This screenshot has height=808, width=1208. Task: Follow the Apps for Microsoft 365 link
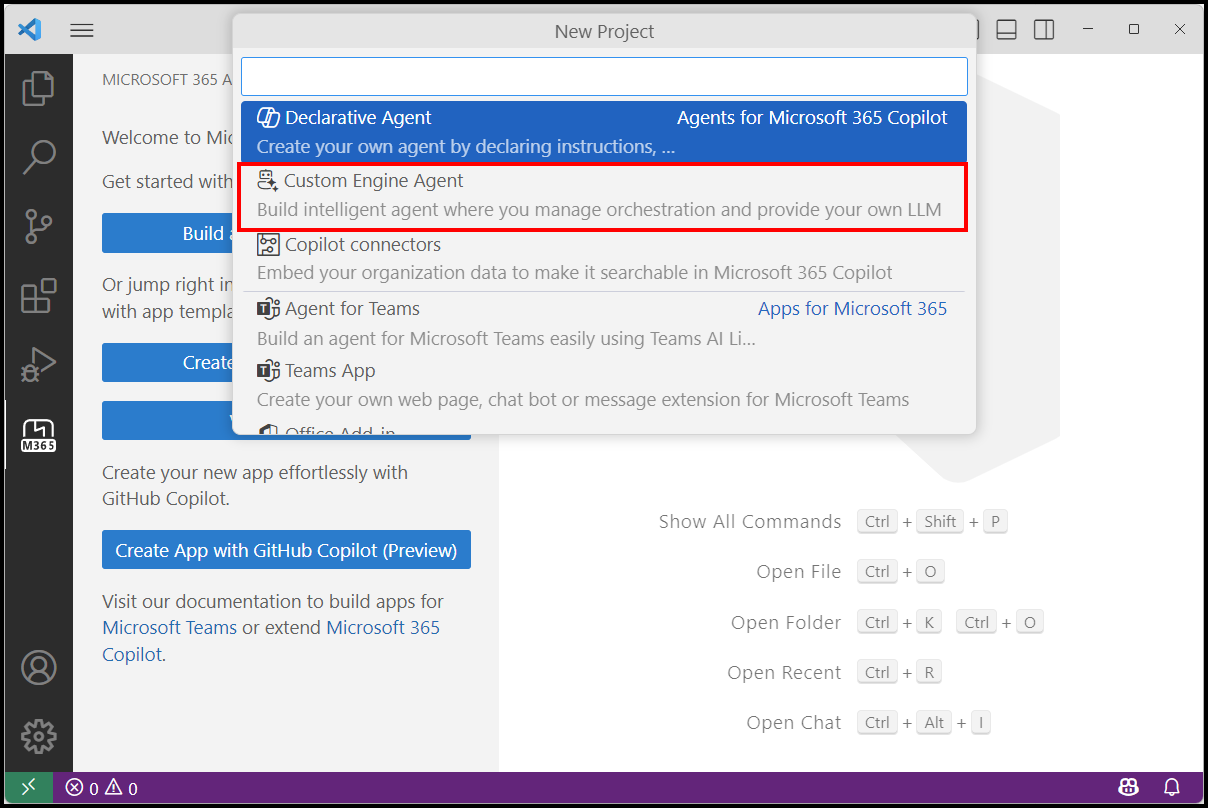click(852, 308)
